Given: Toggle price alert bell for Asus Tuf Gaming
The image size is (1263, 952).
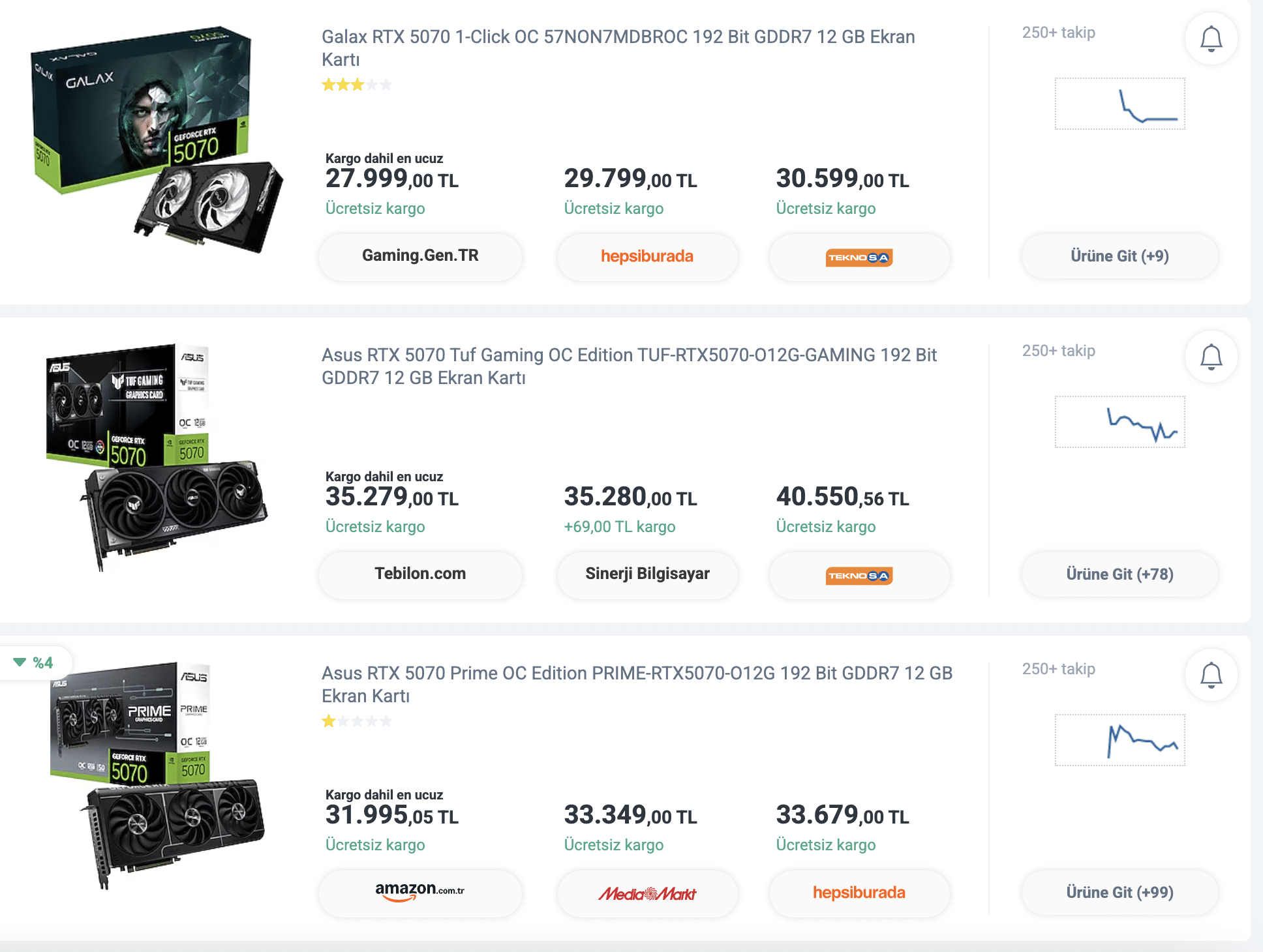Looking at the screenshot, I should click(x=1211, y=357).
